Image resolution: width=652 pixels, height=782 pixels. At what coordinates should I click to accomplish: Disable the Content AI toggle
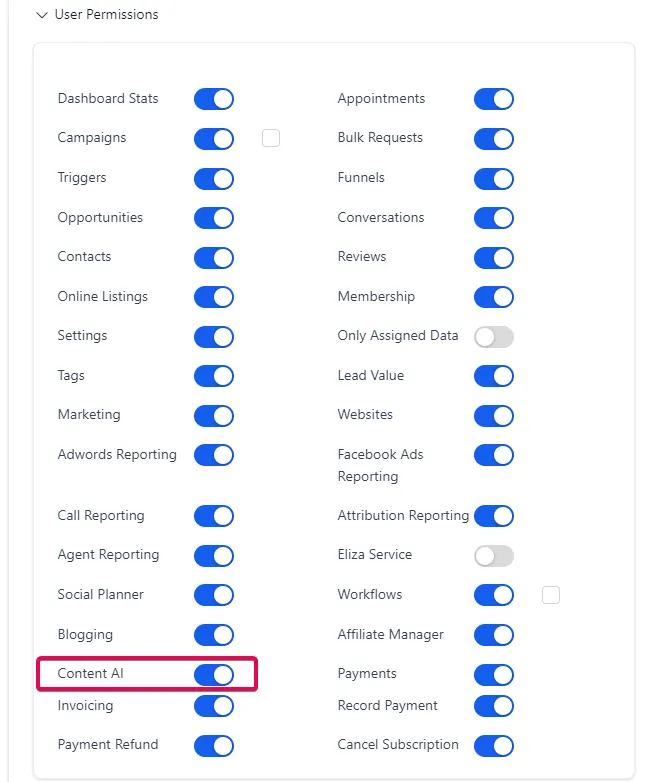[x=214, y=675]
